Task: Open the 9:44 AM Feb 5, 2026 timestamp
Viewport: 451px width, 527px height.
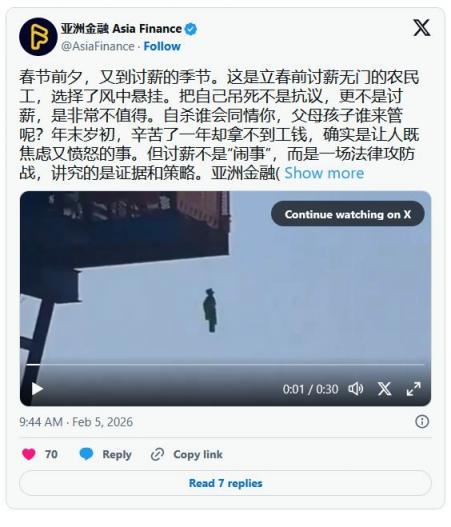Action: [76, 422]
